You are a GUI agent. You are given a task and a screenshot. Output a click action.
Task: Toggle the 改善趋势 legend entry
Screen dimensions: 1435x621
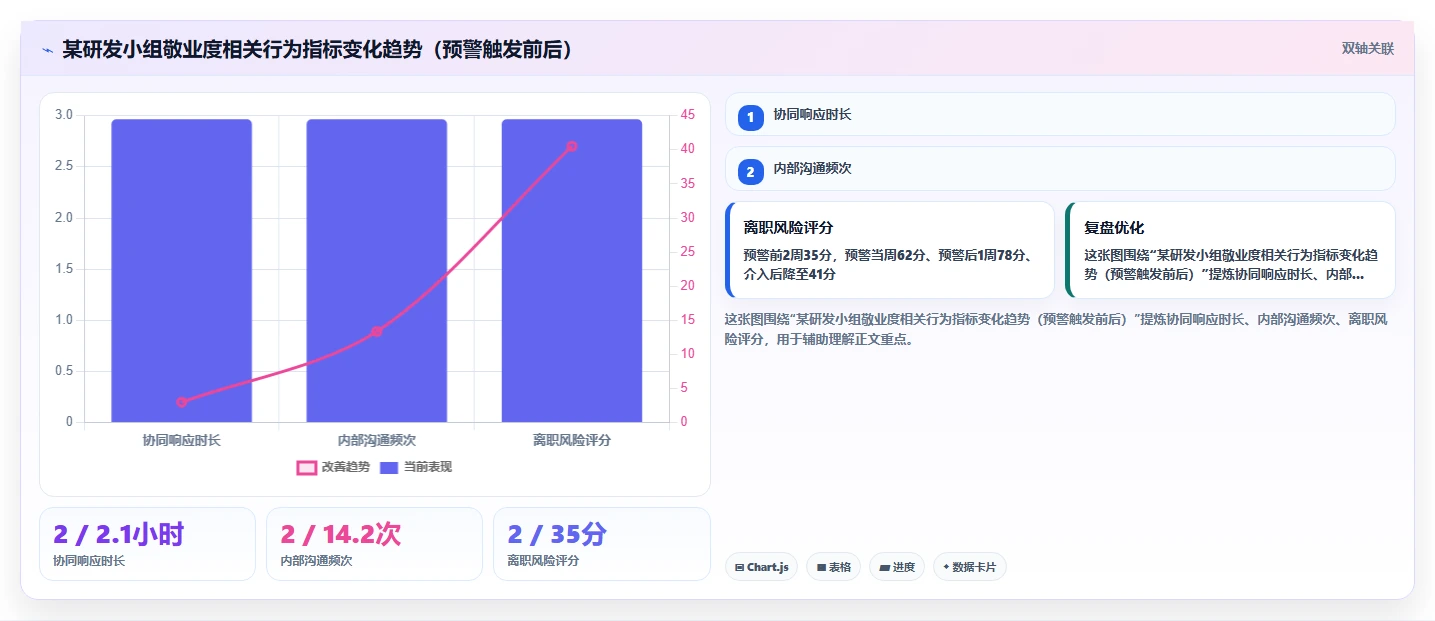334,467
